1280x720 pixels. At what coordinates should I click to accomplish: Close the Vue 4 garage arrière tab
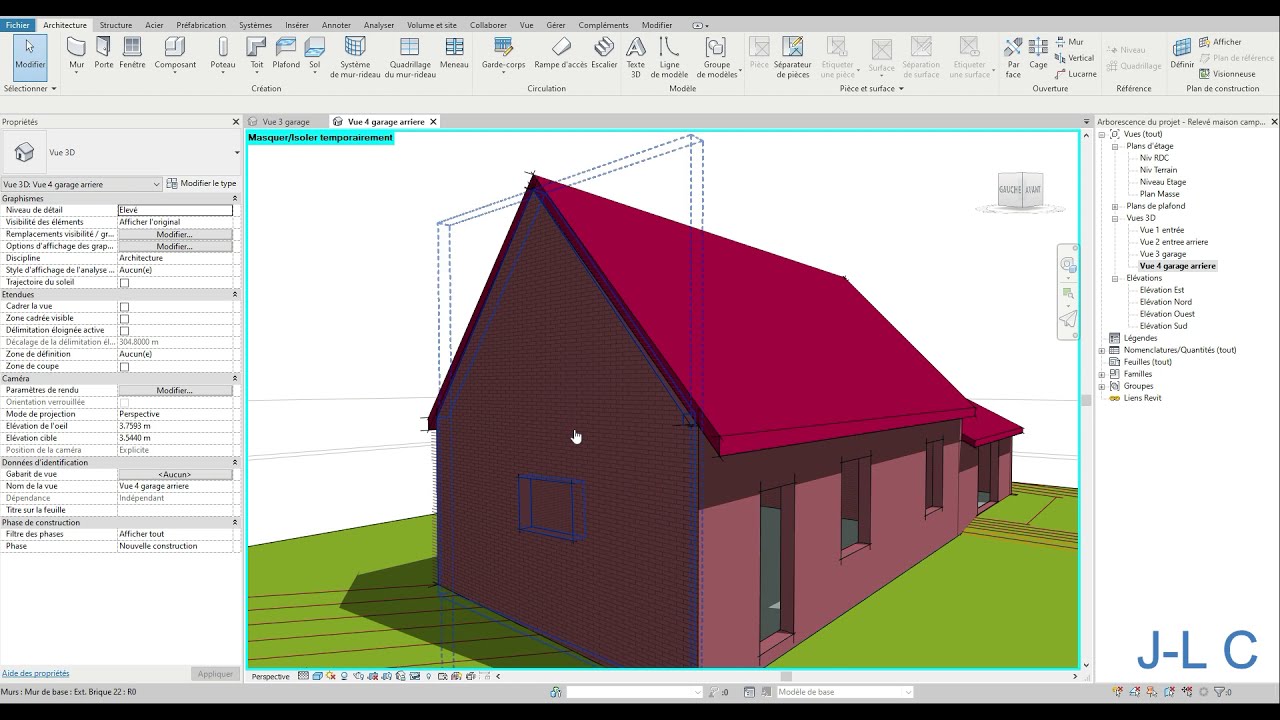pos(433,122)
